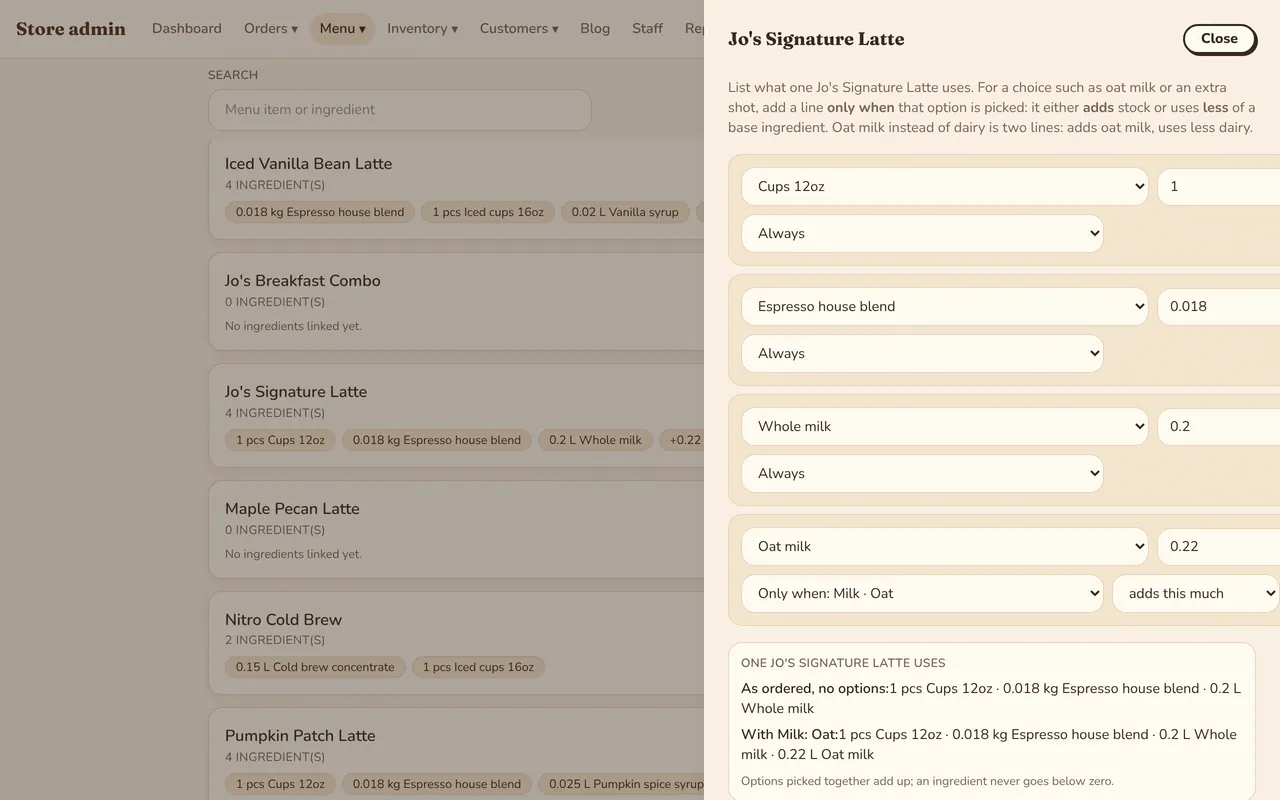Screen dimensions: 1280x800
Task: Click the Store admin logo
Action: pyautogui.click(x=71, y=28)
